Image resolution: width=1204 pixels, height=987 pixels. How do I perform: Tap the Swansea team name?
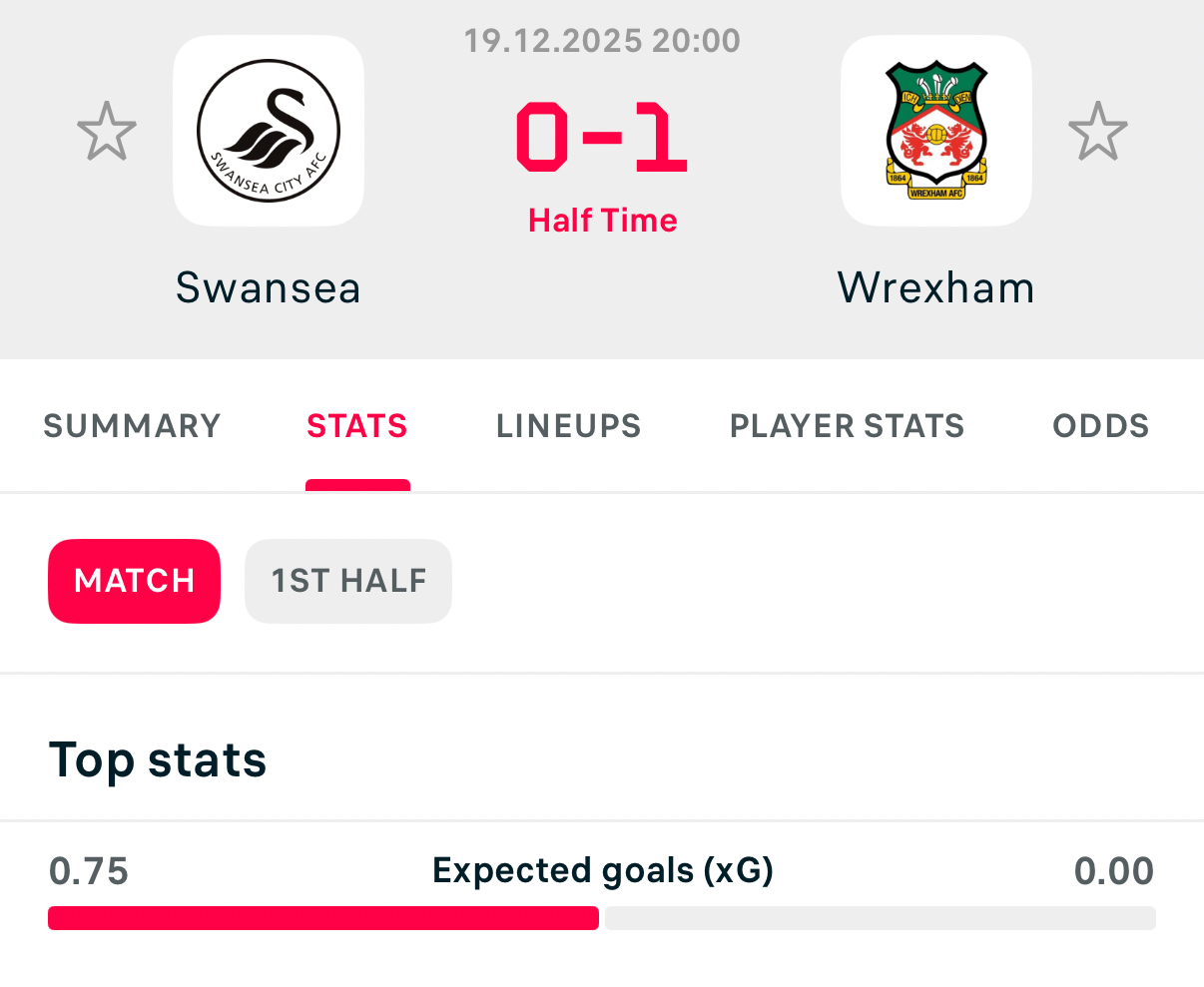pyautogui.click(x=269, y=288)
